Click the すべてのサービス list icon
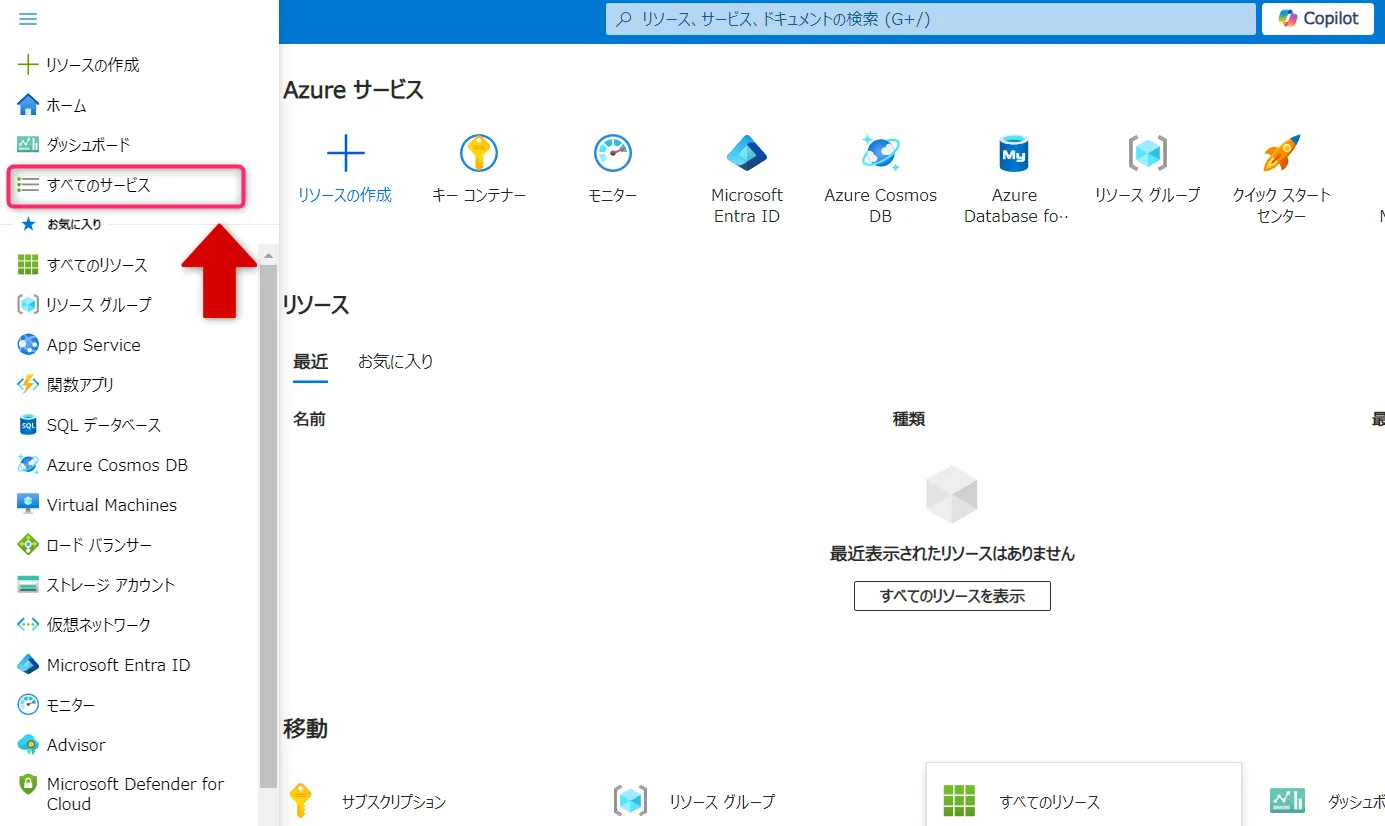This screenshot has width=1385, height=826. pyautogui.click(x=28, y=185)
